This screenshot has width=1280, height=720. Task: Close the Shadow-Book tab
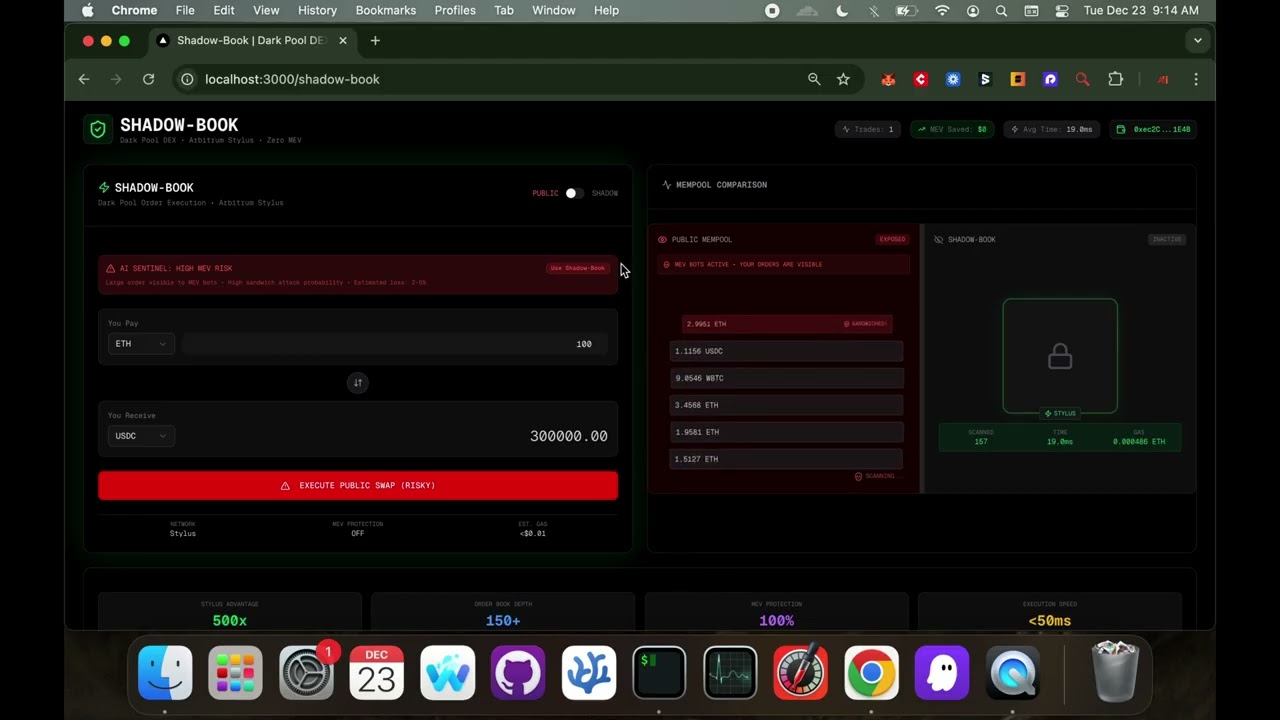coord(343,41)
